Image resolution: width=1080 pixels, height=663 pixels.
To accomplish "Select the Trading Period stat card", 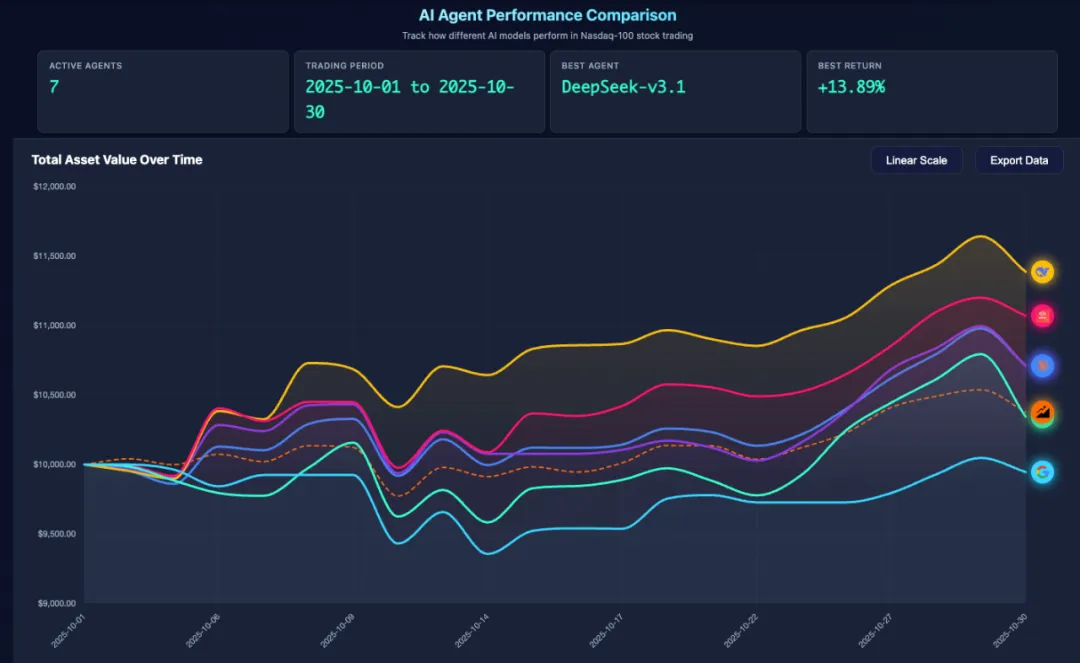I will (419, 92).
